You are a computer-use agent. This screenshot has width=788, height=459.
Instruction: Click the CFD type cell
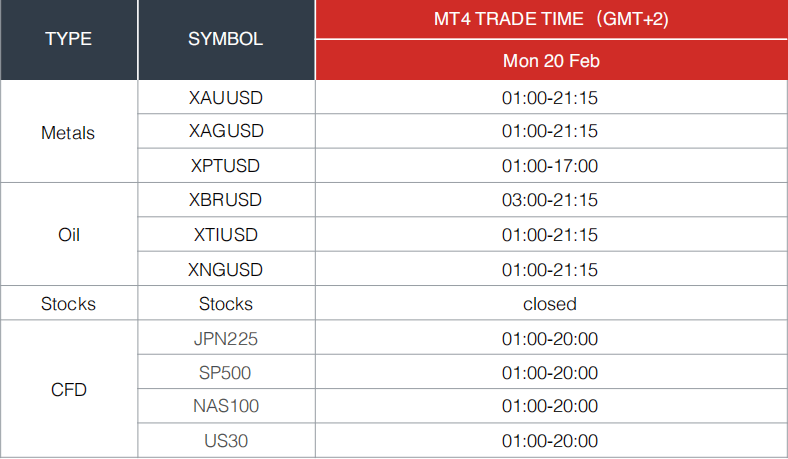click(68, 390)
